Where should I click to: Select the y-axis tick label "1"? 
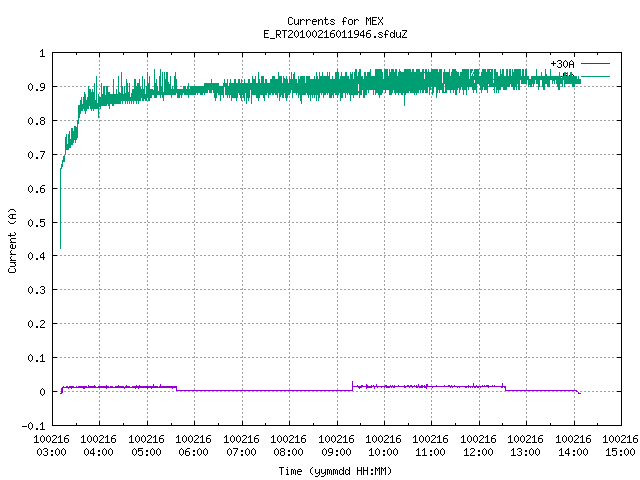[42, 53]
